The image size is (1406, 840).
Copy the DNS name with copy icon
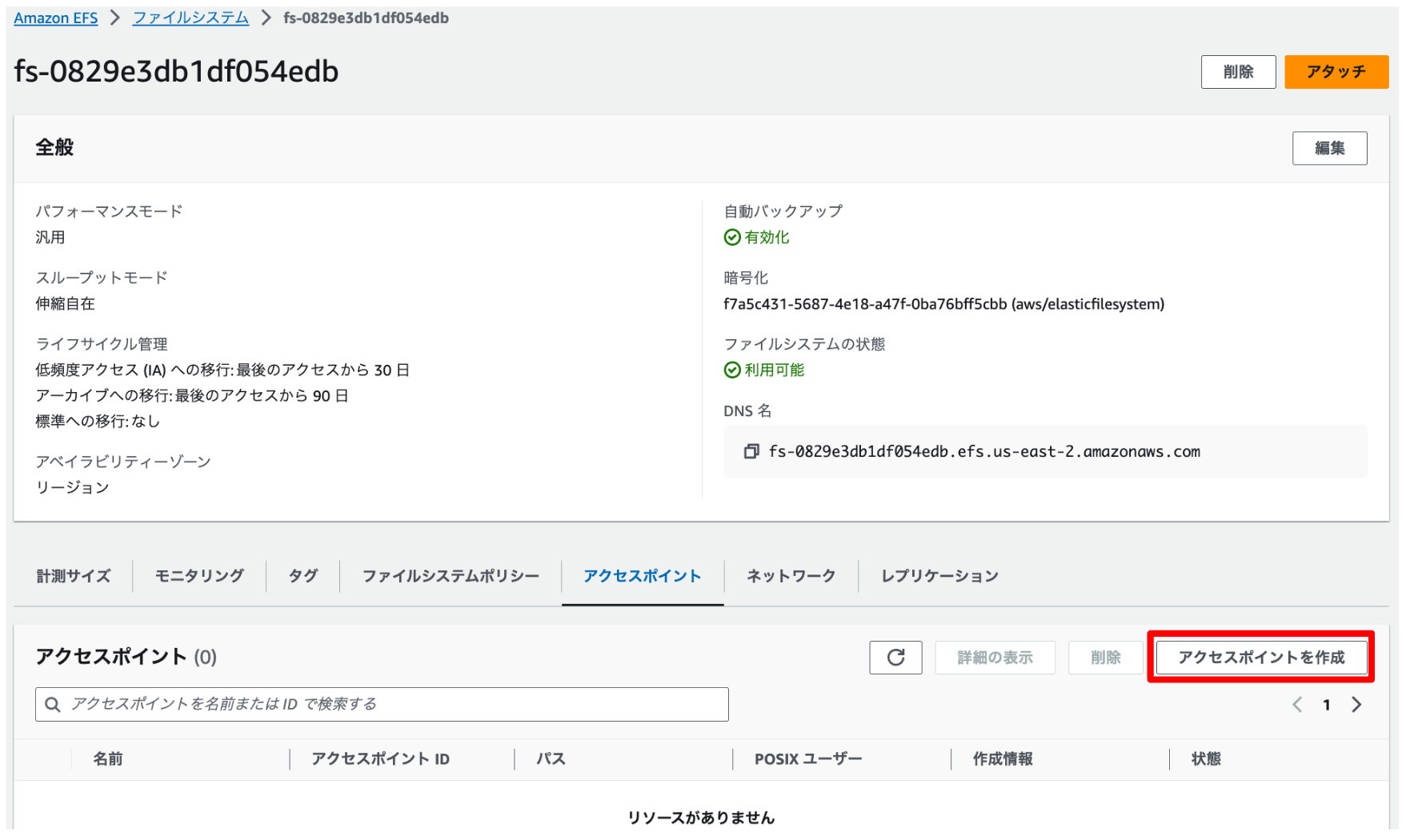(751, 452)
